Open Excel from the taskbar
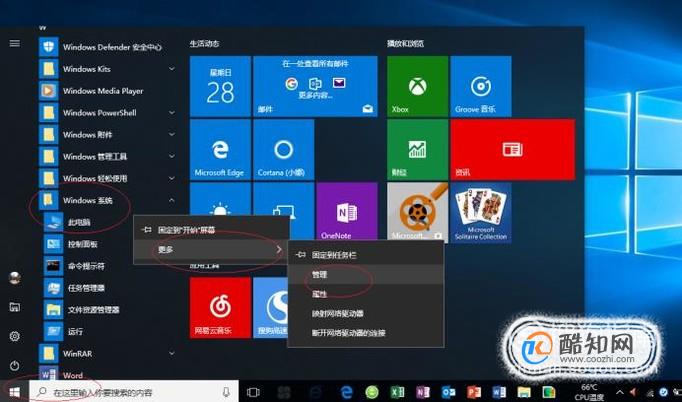Image resolution: width=682 pixels, height=402 pixels. [397, 392]
